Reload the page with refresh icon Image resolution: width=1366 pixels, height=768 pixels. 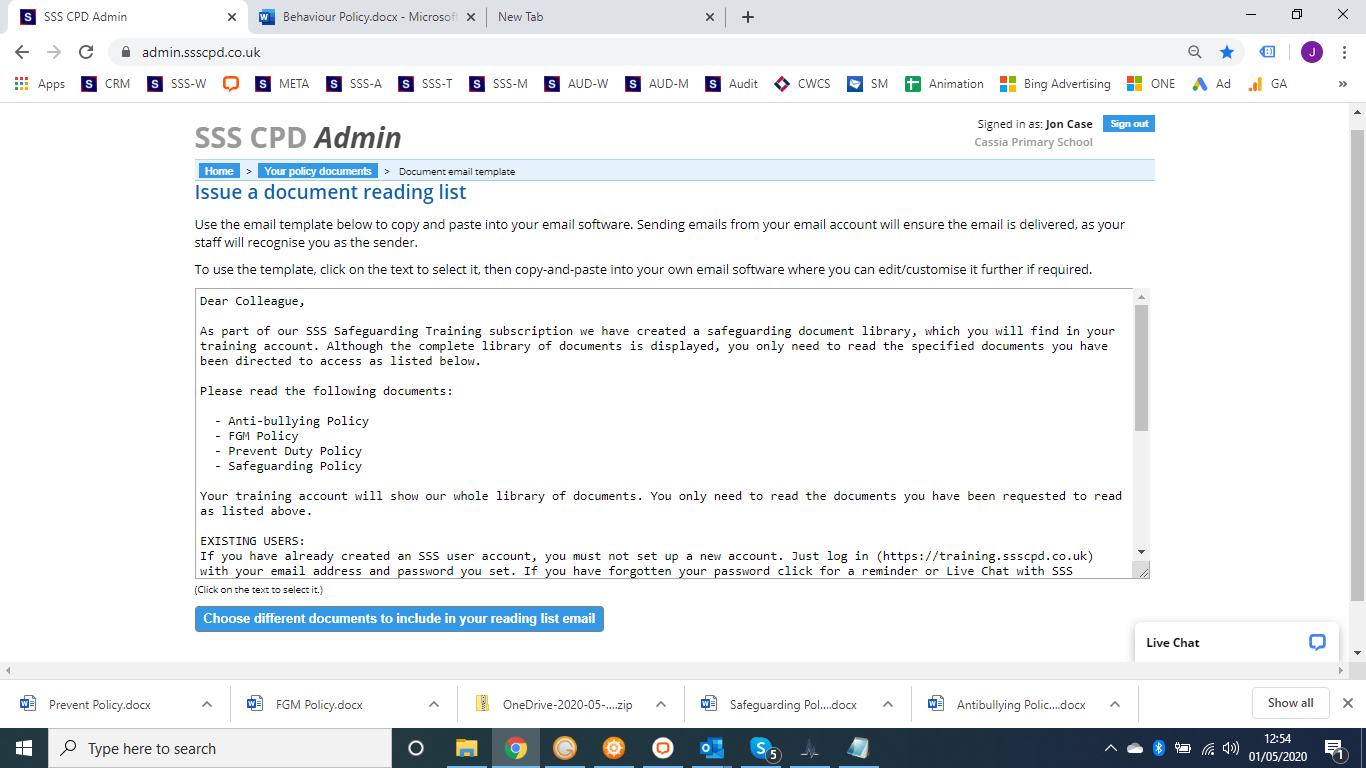pos(86,52)
